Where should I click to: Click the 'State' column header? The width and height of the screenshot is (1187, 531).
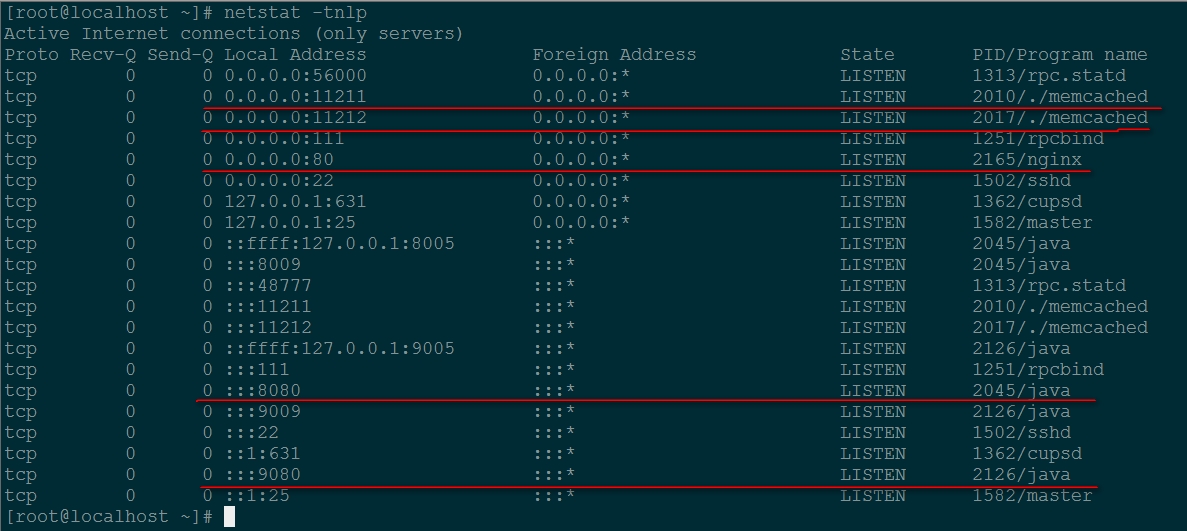tap(867, 55)
